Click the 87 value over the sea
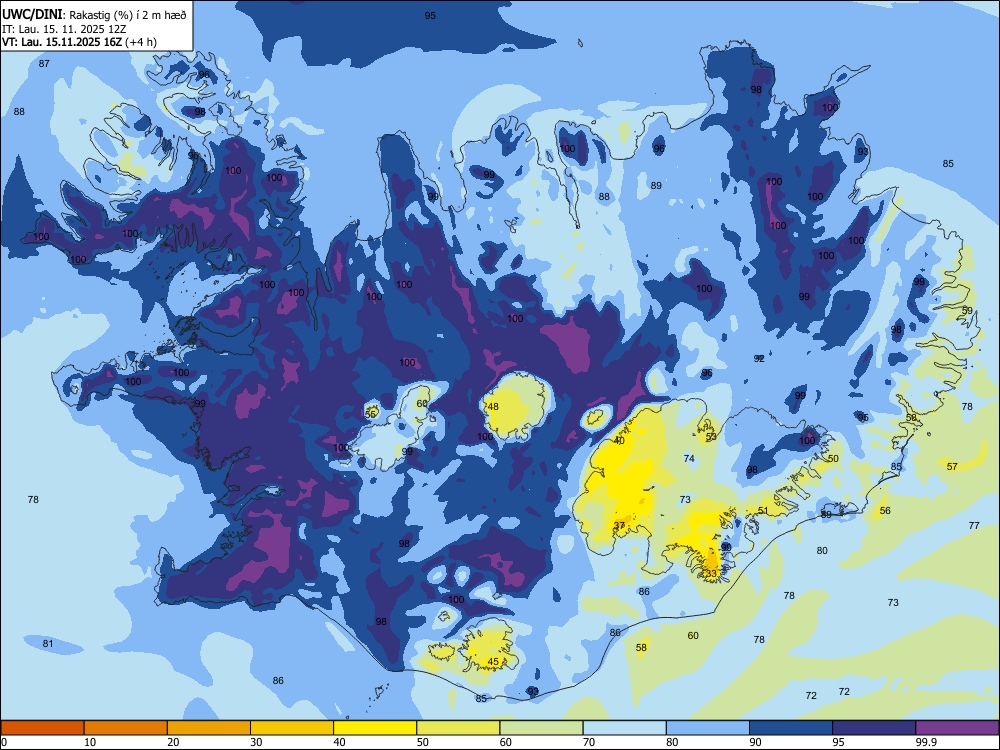Image resolution: width=1000 pixels, height=750 pixels. [x=44, y=64]
